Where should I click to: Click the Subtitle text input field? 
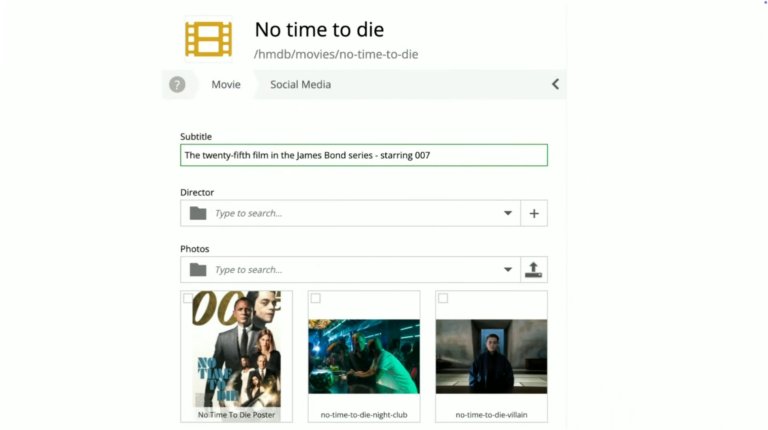pos(363,155)
